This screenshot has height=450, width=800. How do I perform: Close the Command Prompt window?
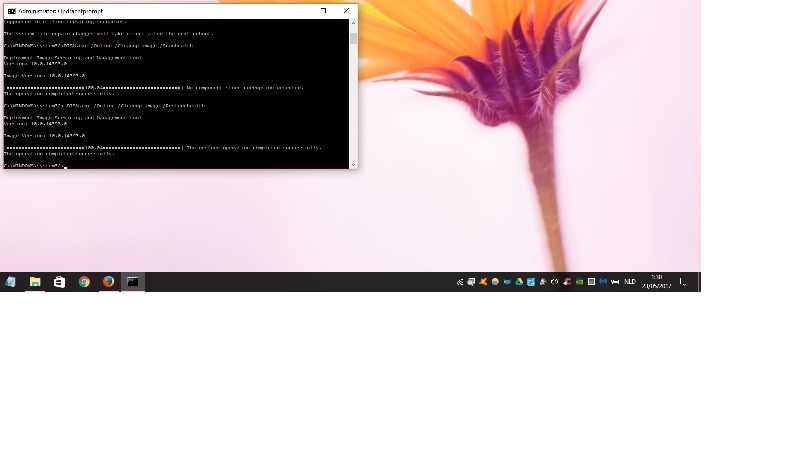[346, 11]
